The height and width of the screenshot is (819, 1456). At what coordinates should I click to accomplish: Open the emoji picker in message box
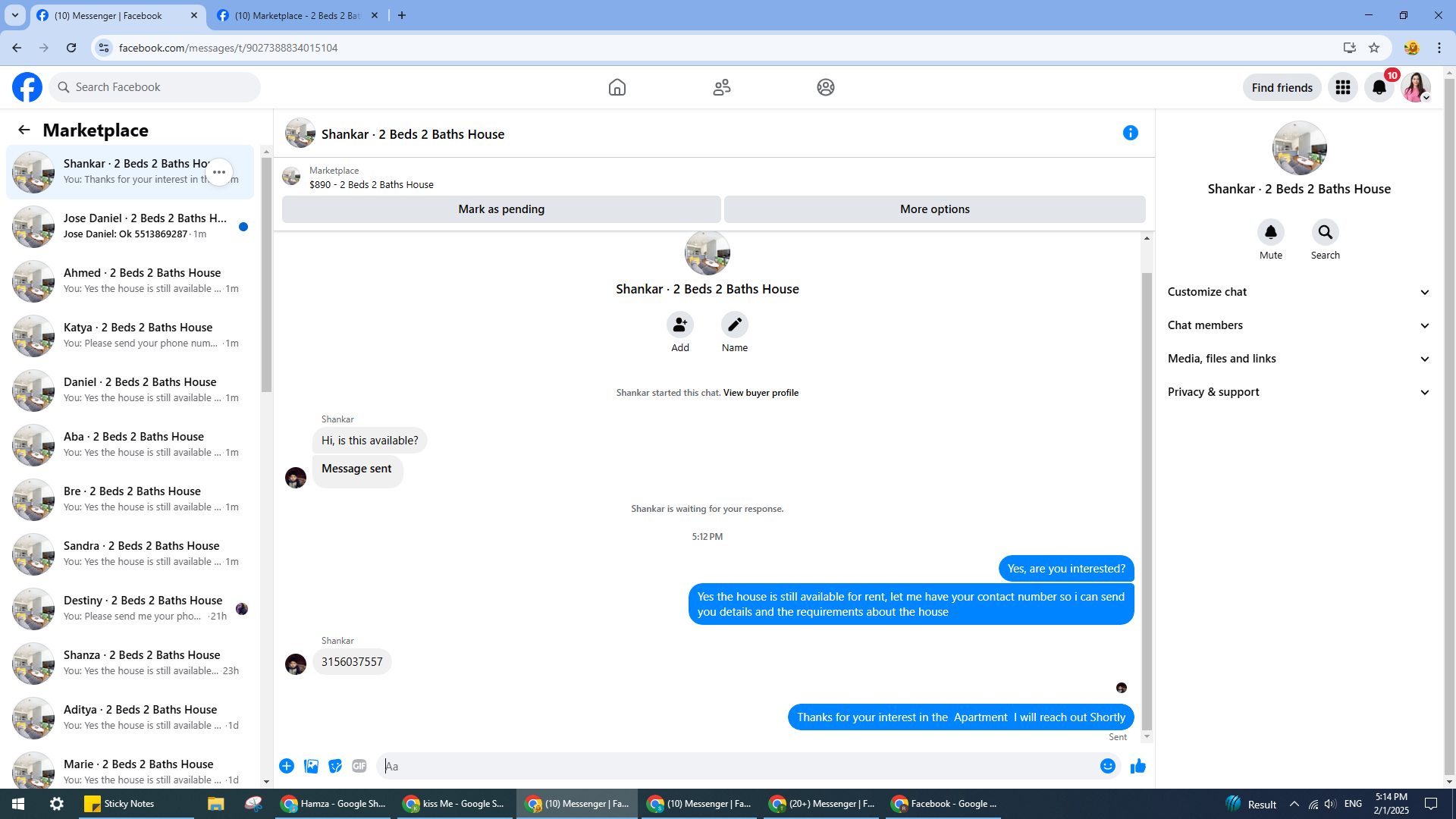click(x=1107, y=766)
